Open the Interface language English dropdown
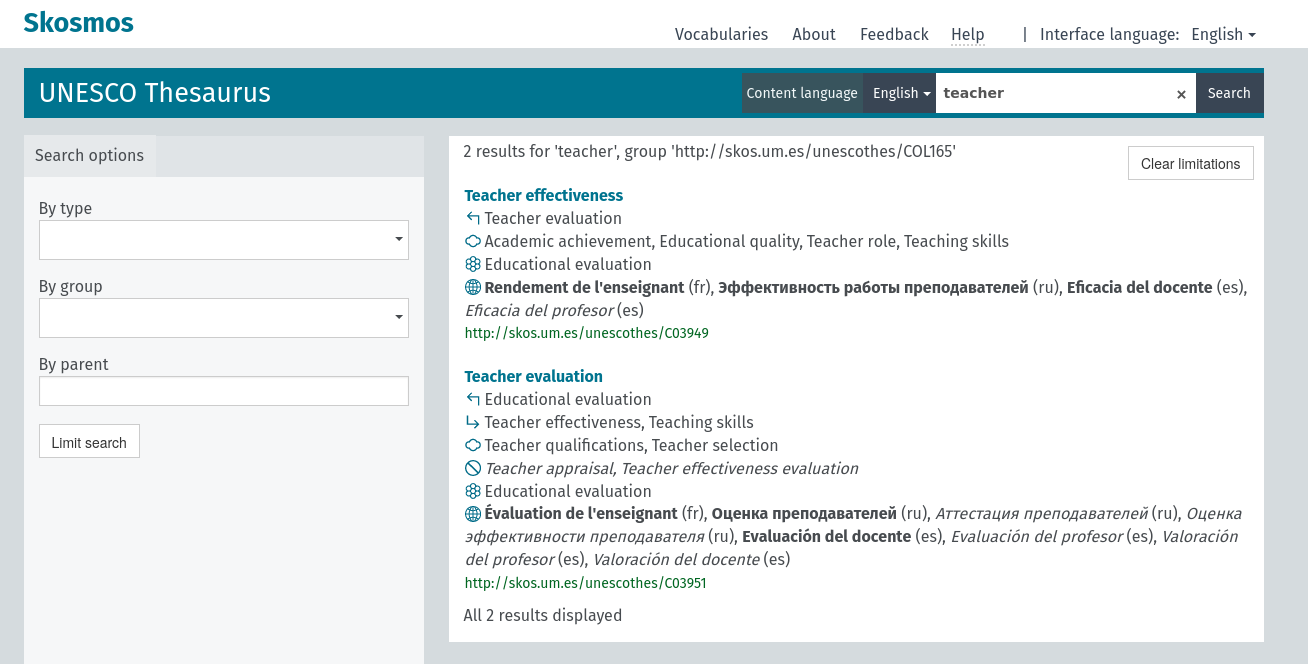 coord(1223,34)
